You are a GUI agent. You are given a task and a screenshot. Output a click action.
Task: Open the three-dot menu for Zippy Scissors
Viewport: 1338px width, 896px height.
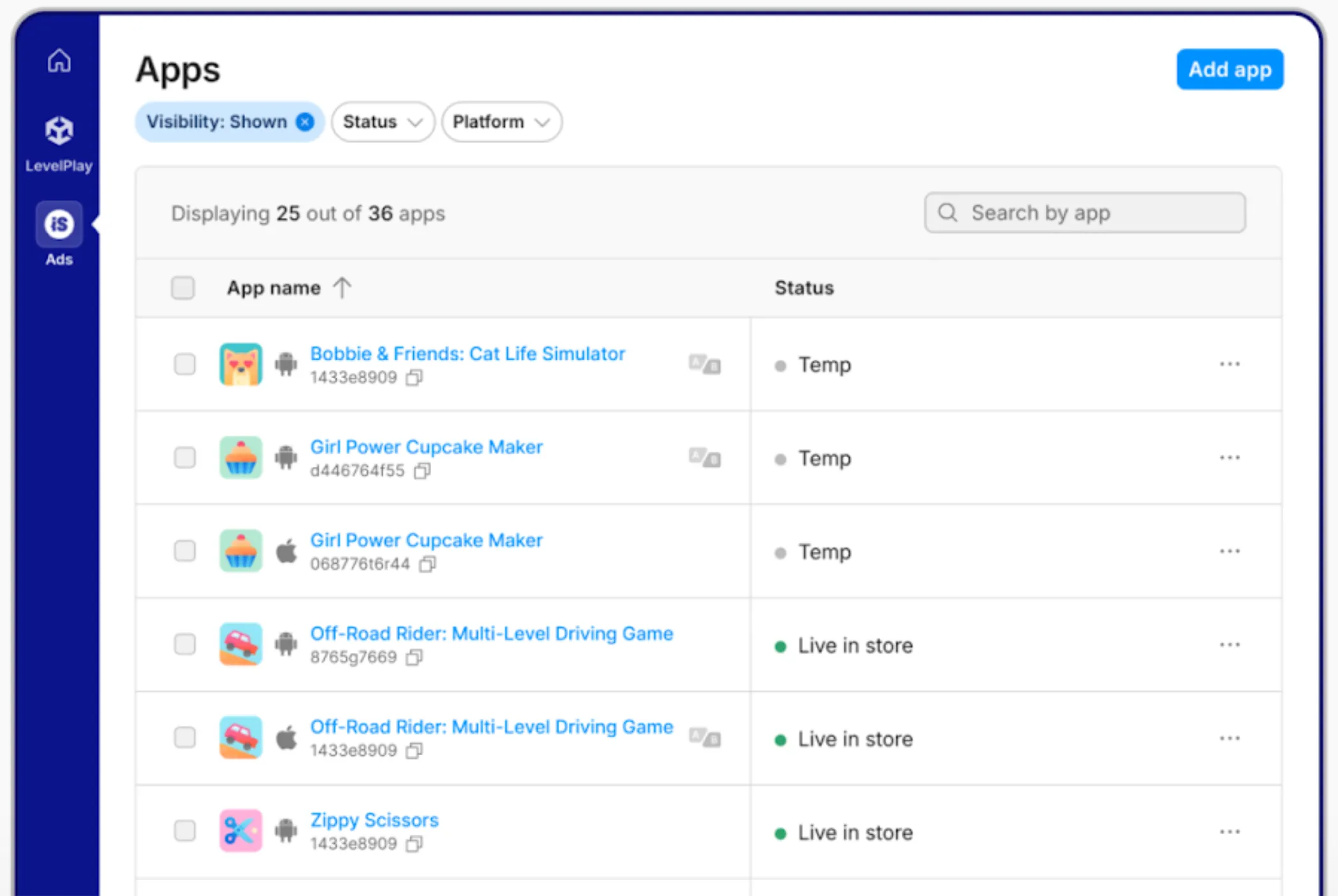[x=1230, y=831]
